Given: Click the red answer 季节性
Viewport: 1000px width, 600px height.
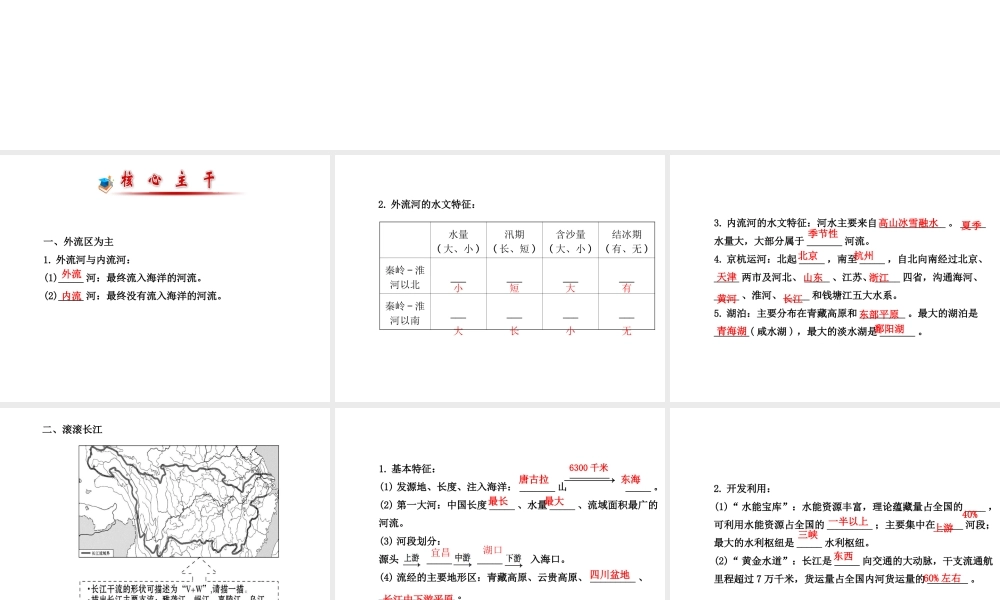Looking at the screenshot, I should pos(823,234).
